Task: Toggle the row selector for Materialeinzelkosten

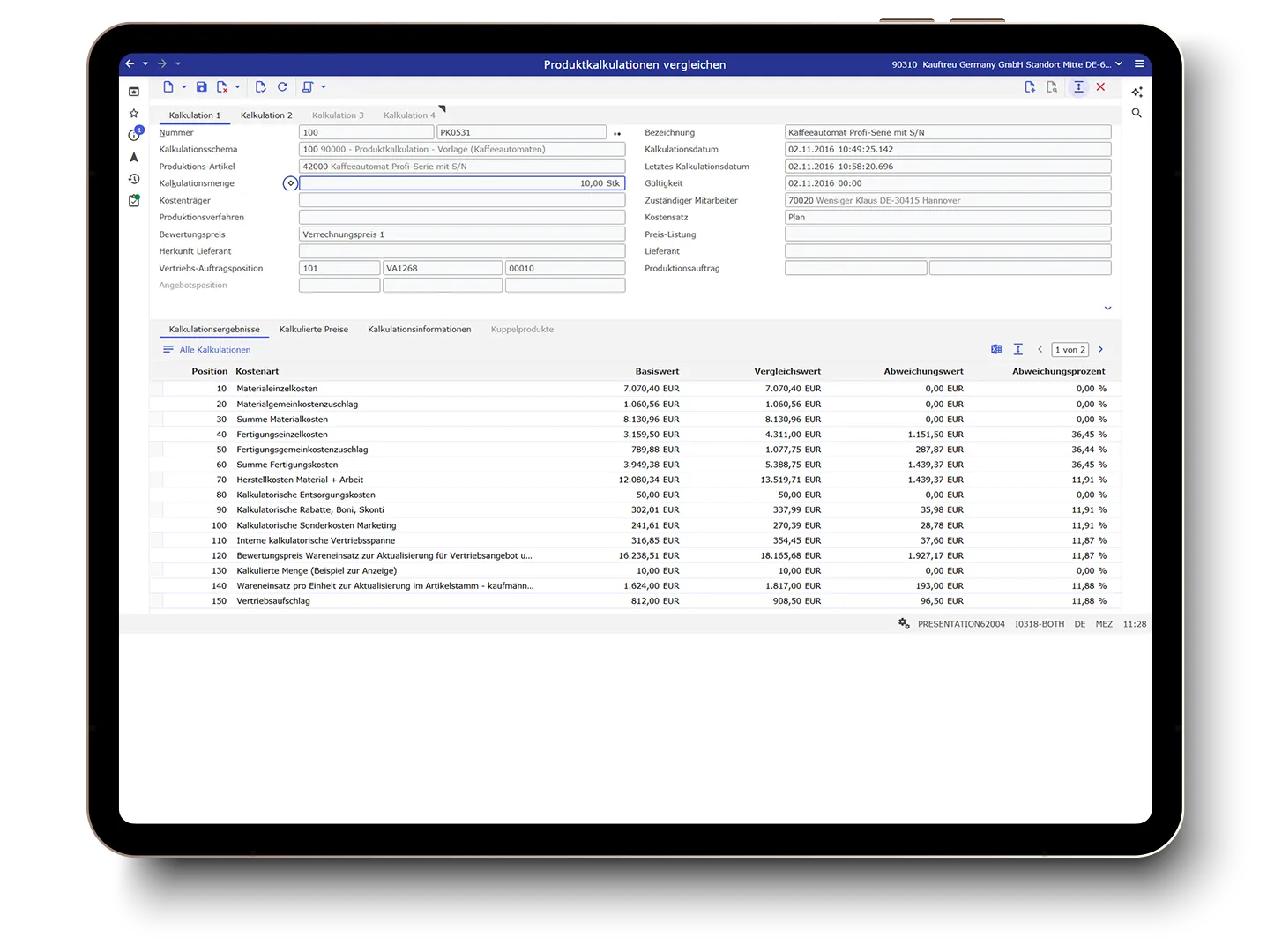Action: [x=156, y=389]
